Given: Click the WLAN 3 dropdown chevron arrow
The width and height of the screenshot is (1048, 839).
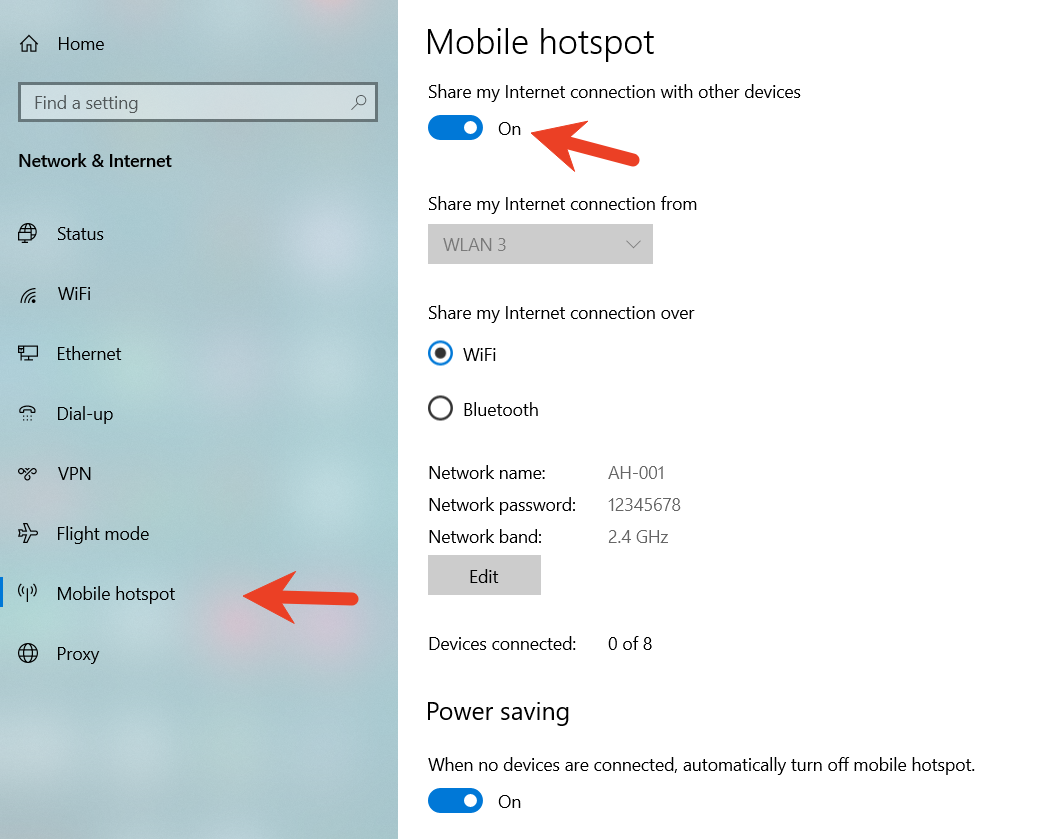Looking at the screenshot, I should click(633, 245).
